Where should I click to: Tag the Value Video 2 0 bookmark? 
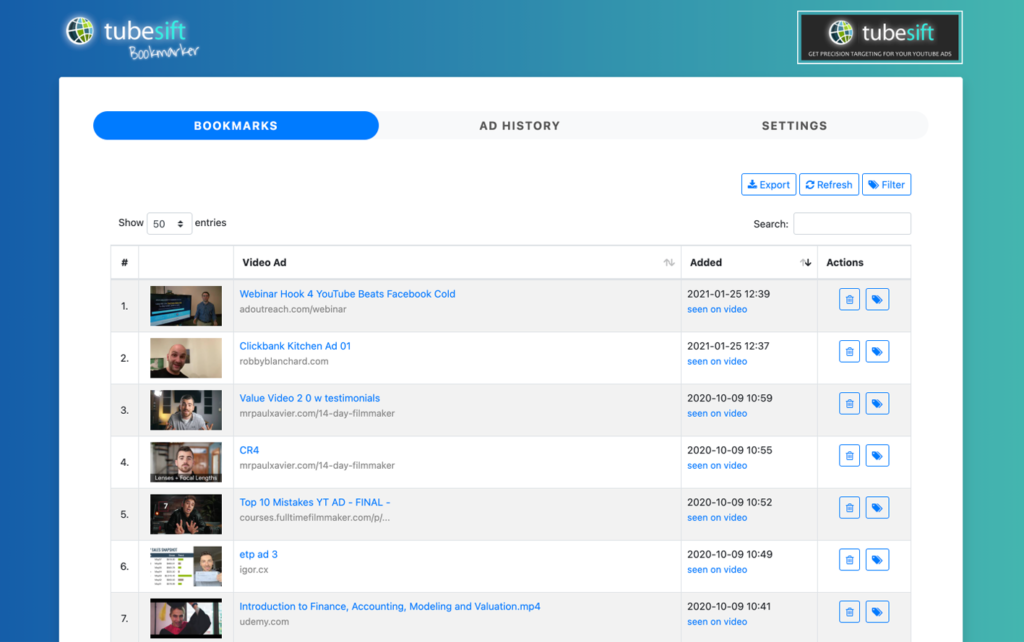tap(877, 404)
